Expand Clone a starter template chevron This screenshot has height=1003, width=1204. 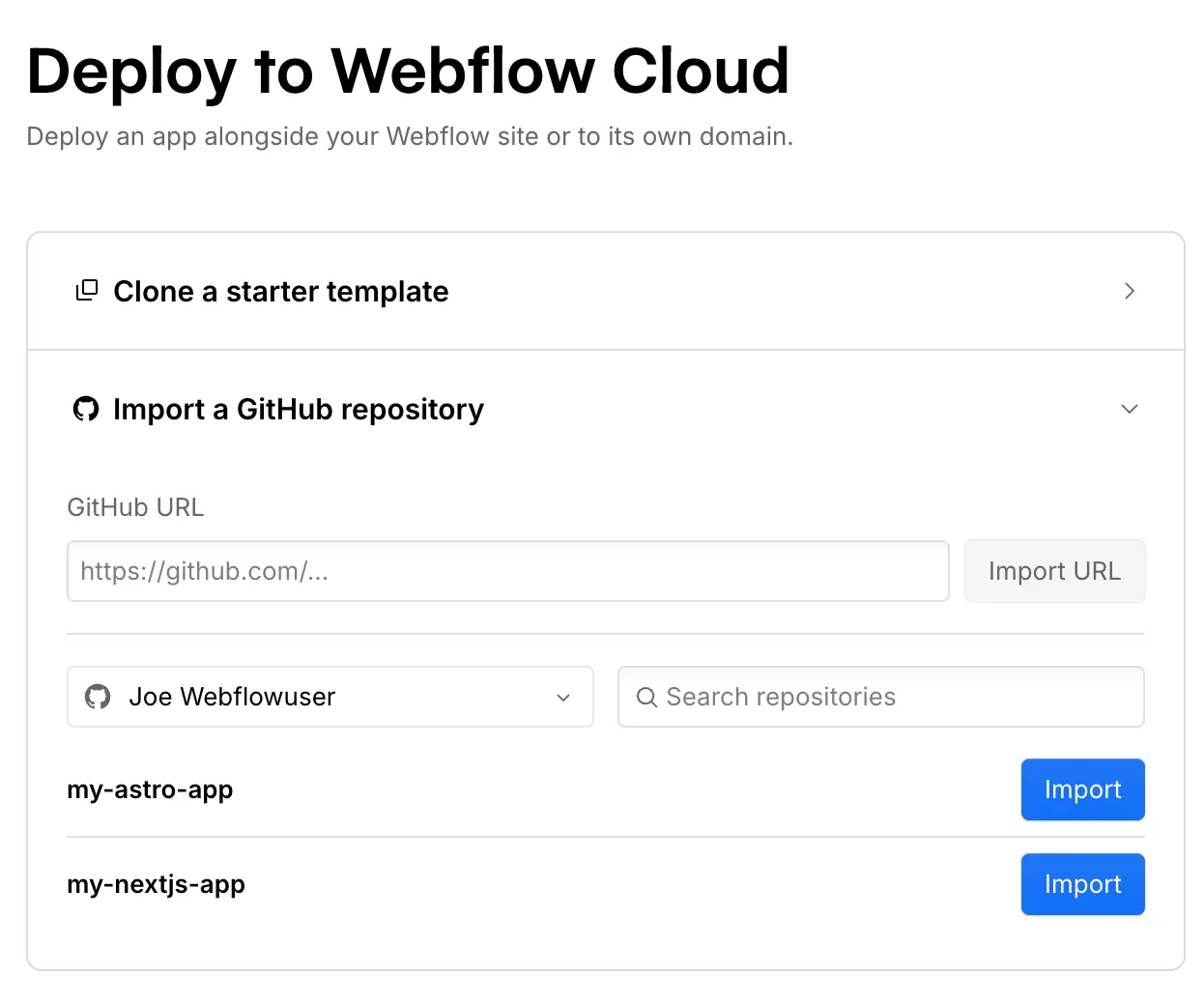click(1129, 291)
